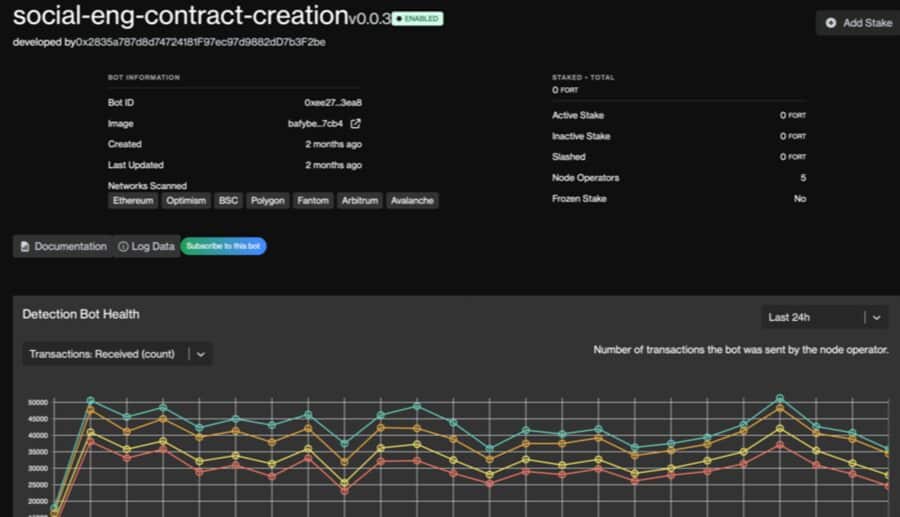
Task: Click the Log Data info icon
Action: click(x=123, y=246)
